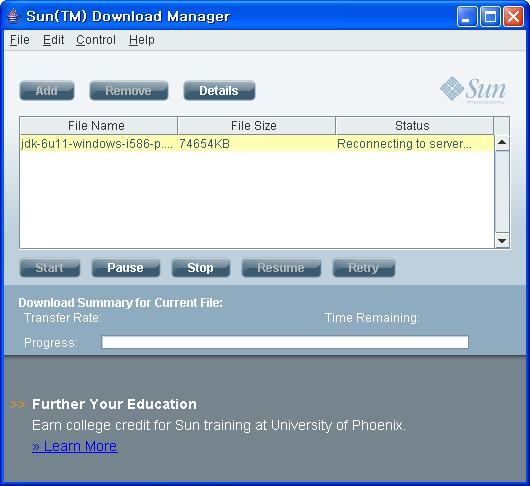Select the jdk-6u11-windows-i586-p file row
Image resolution: width=530 pixels, height=486 pixels.
click(257, 144)
